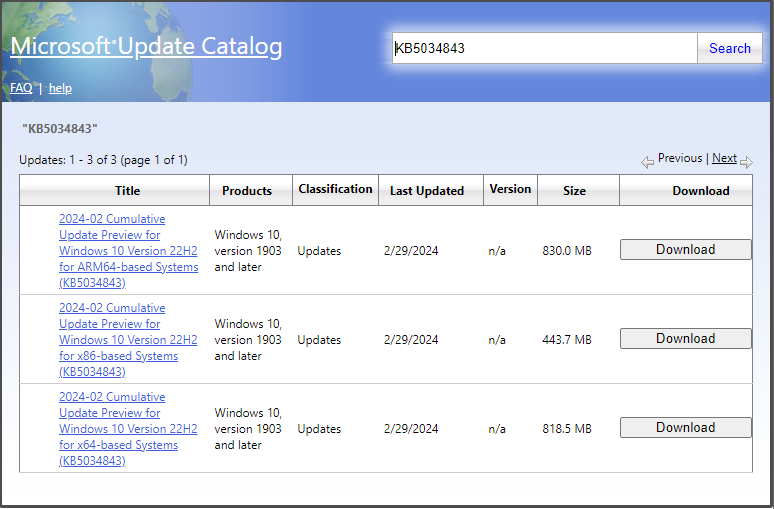Select the n/a version in x64 row
The height and width of the screenshot is (509, 774).
497,429
